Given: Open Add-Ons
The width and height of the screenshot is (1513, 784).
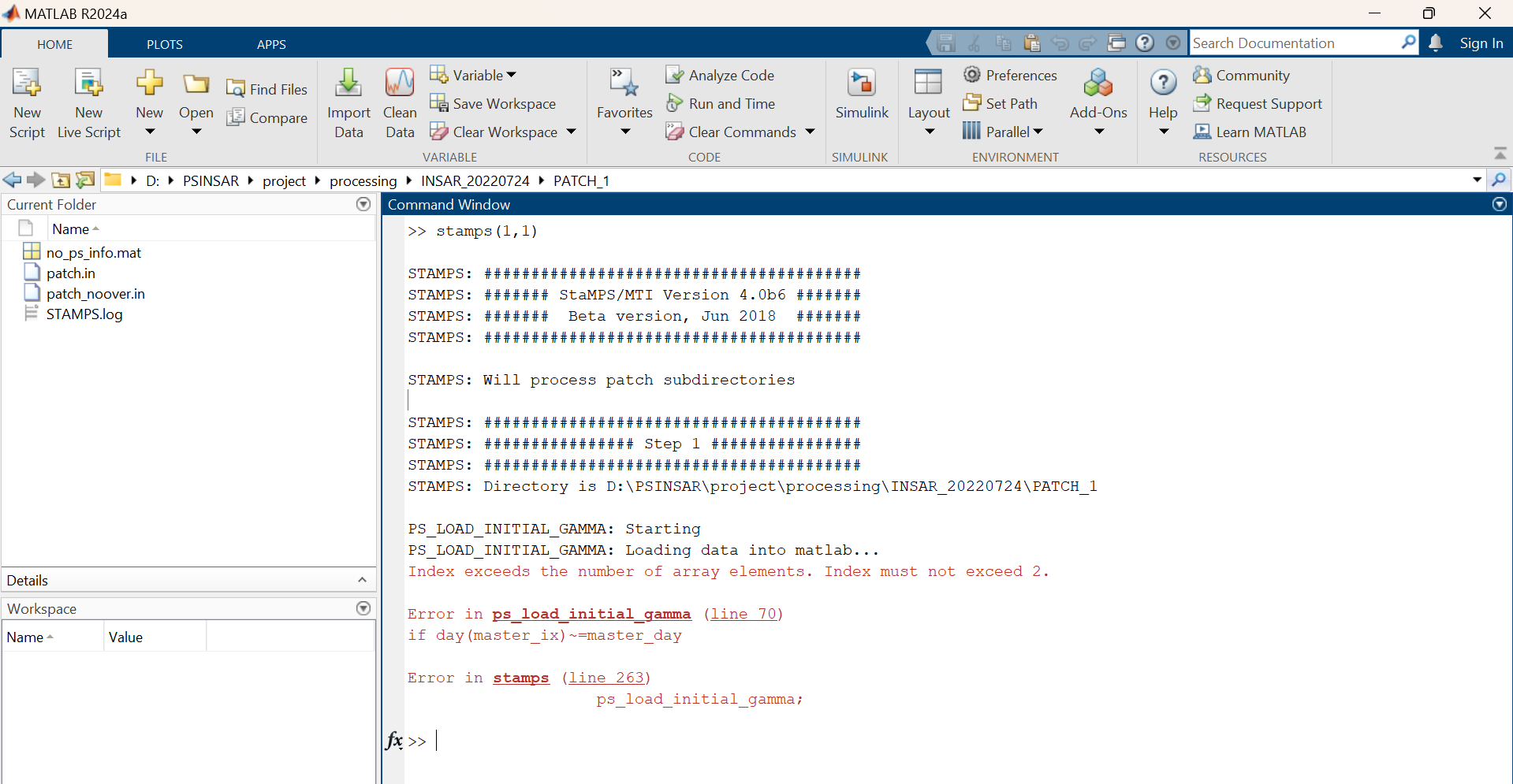Looking at the screenshot, I should click(x=1098, y=103).
